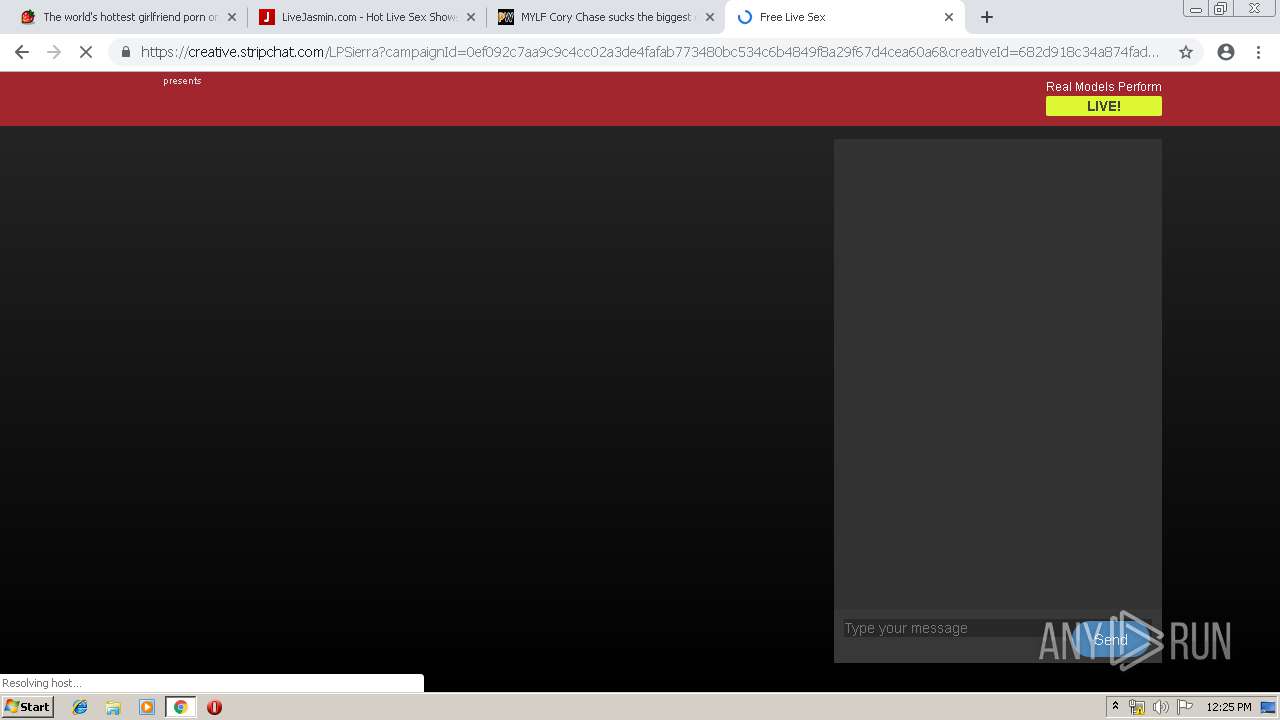Open a new tab with the plus button
Screen dimensions: 1280x720
pos(987,17)
